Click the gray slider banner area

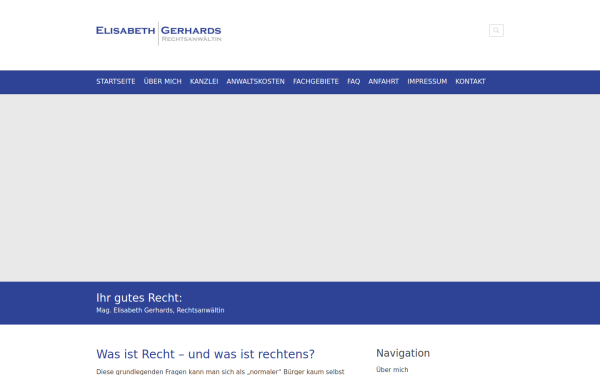pos(300,188)
